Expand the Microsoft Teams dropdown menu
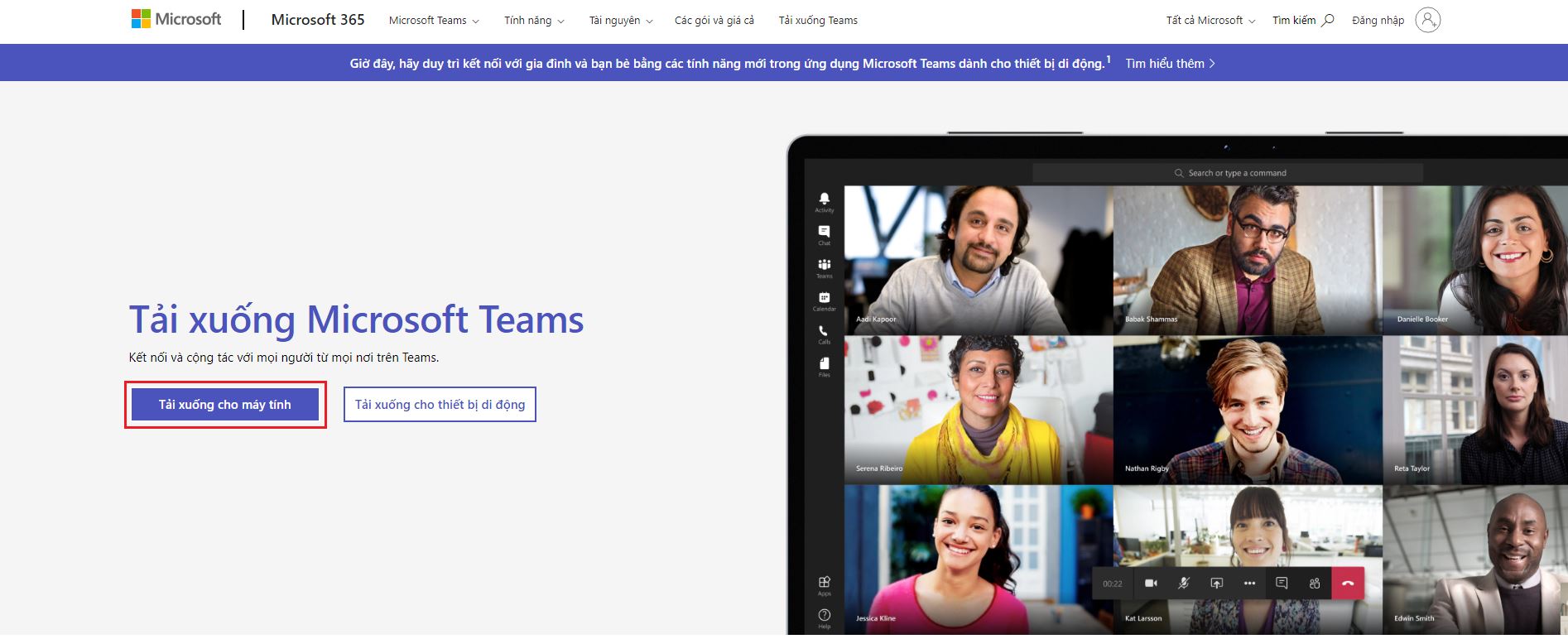1568x639 pixels. click(x=434, y=21)
